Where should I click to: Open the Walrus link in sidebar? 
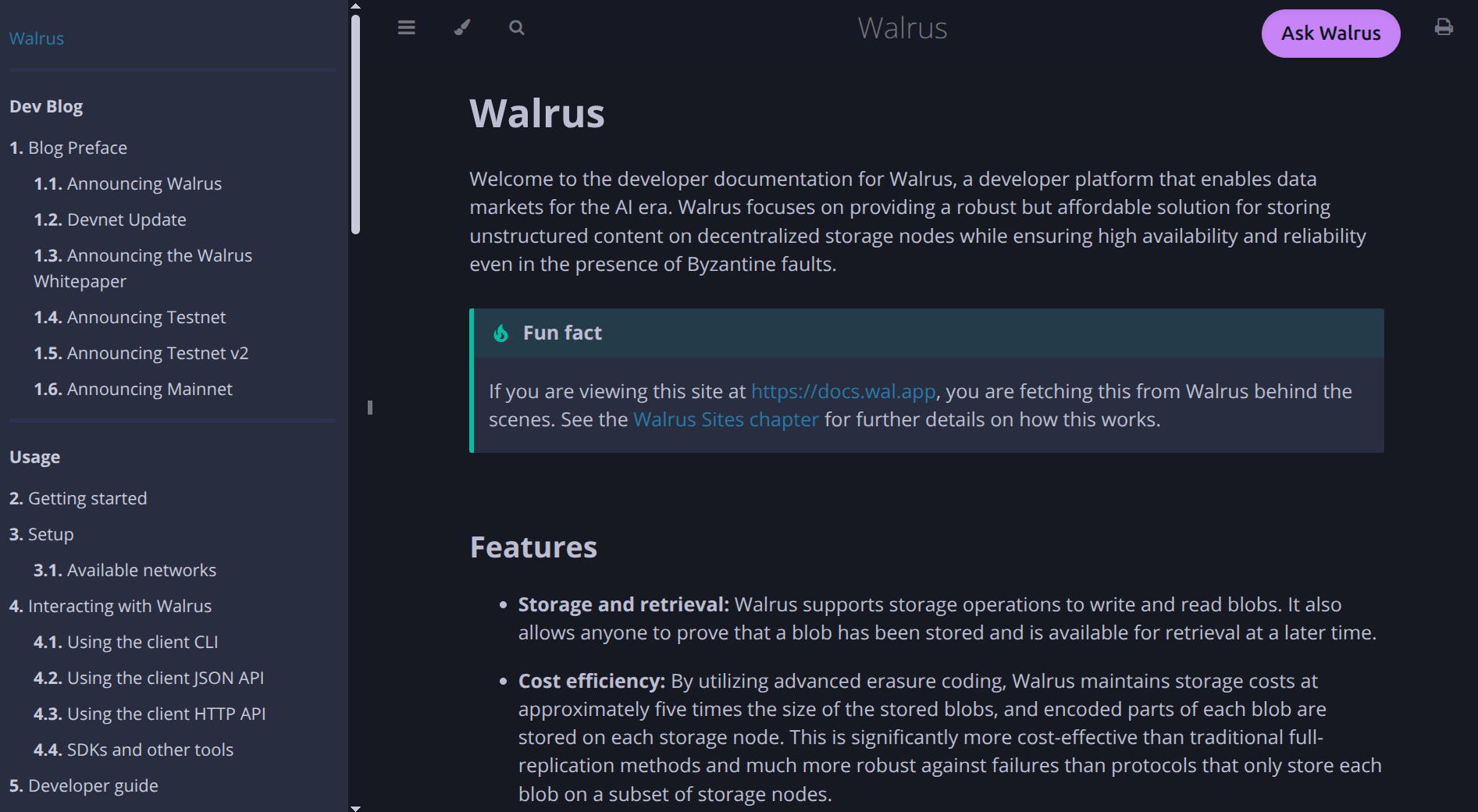click(37, 38)
